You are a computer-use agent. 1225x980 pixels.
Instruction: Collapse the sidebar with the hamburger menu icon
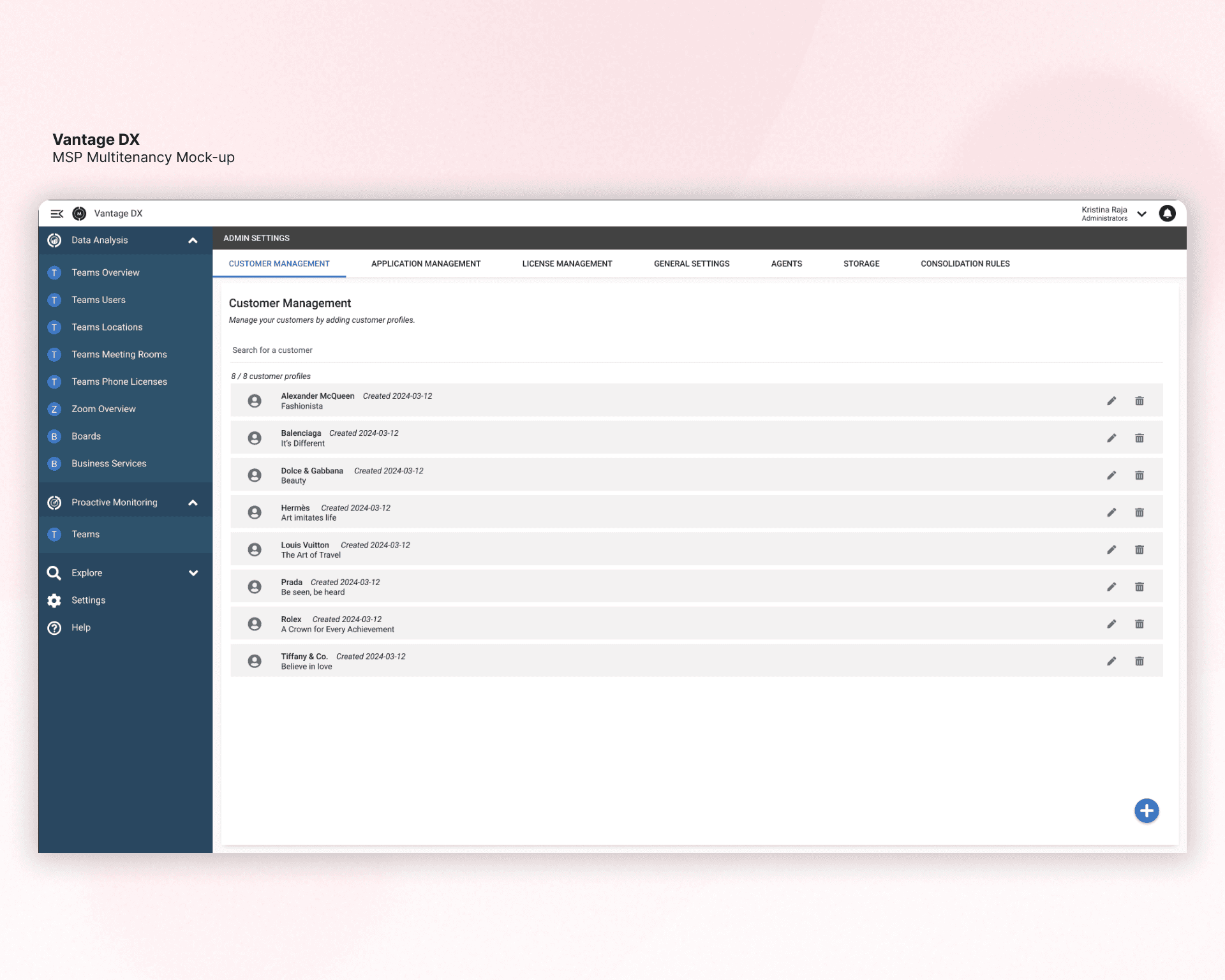(x=57, y=214)
